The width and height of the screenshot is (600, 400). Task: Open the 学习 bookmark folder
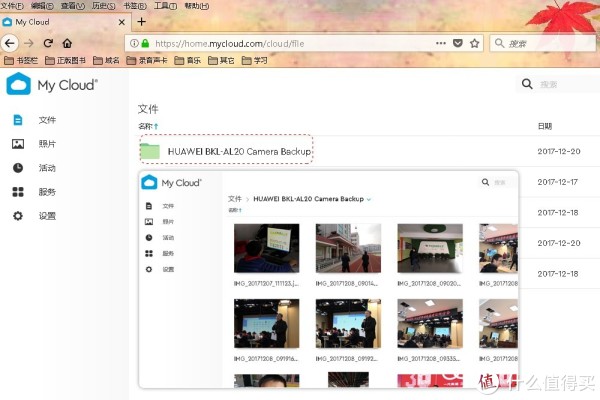255,60
